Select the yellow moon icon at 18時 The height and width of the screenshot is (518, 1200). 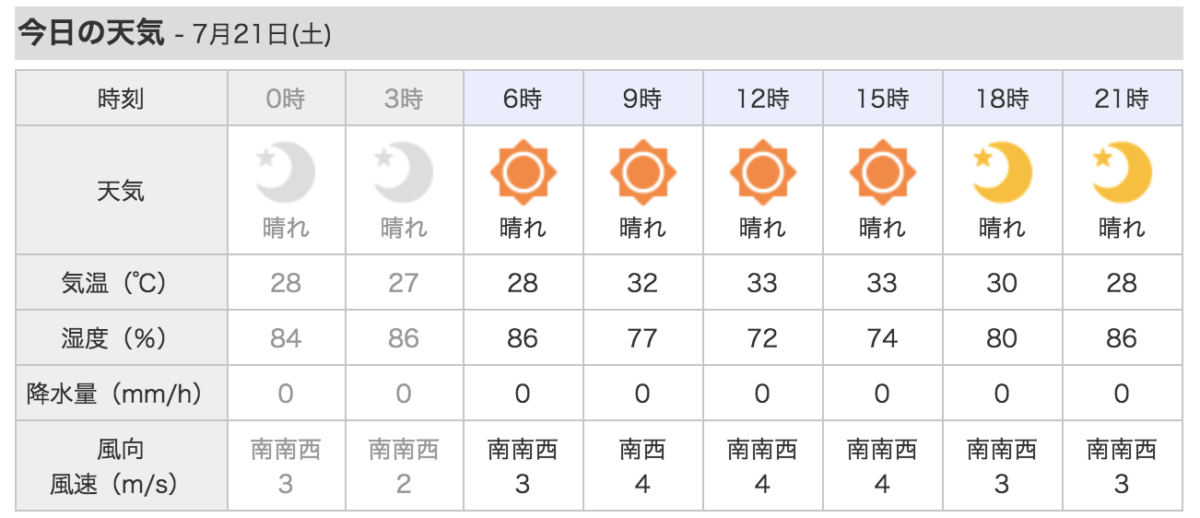click(1002, 174)
